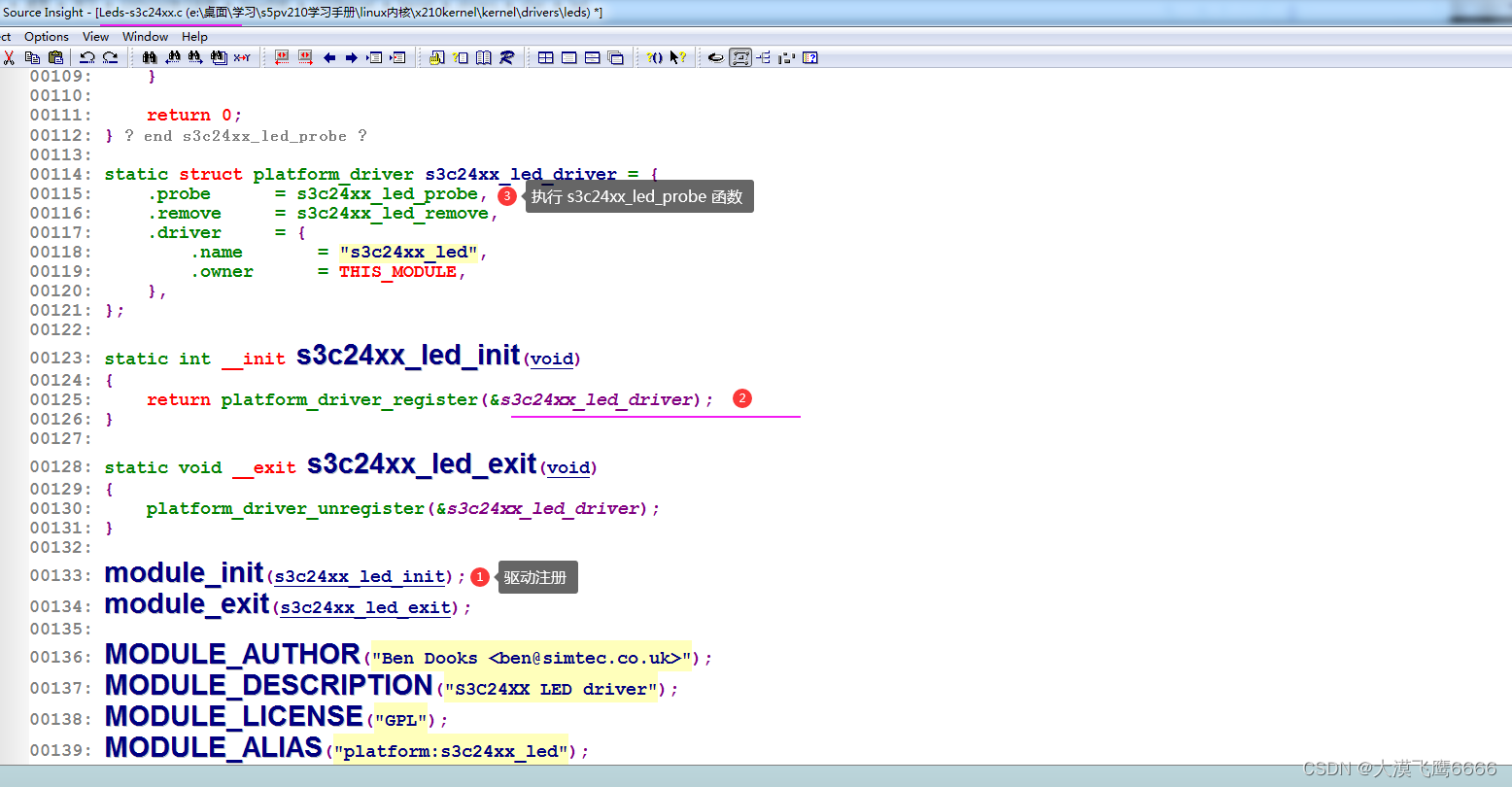Screen dimensions: 1512x787
Task: Open Search Files binoculars-with-pages icon
Action: coord(219,57)
